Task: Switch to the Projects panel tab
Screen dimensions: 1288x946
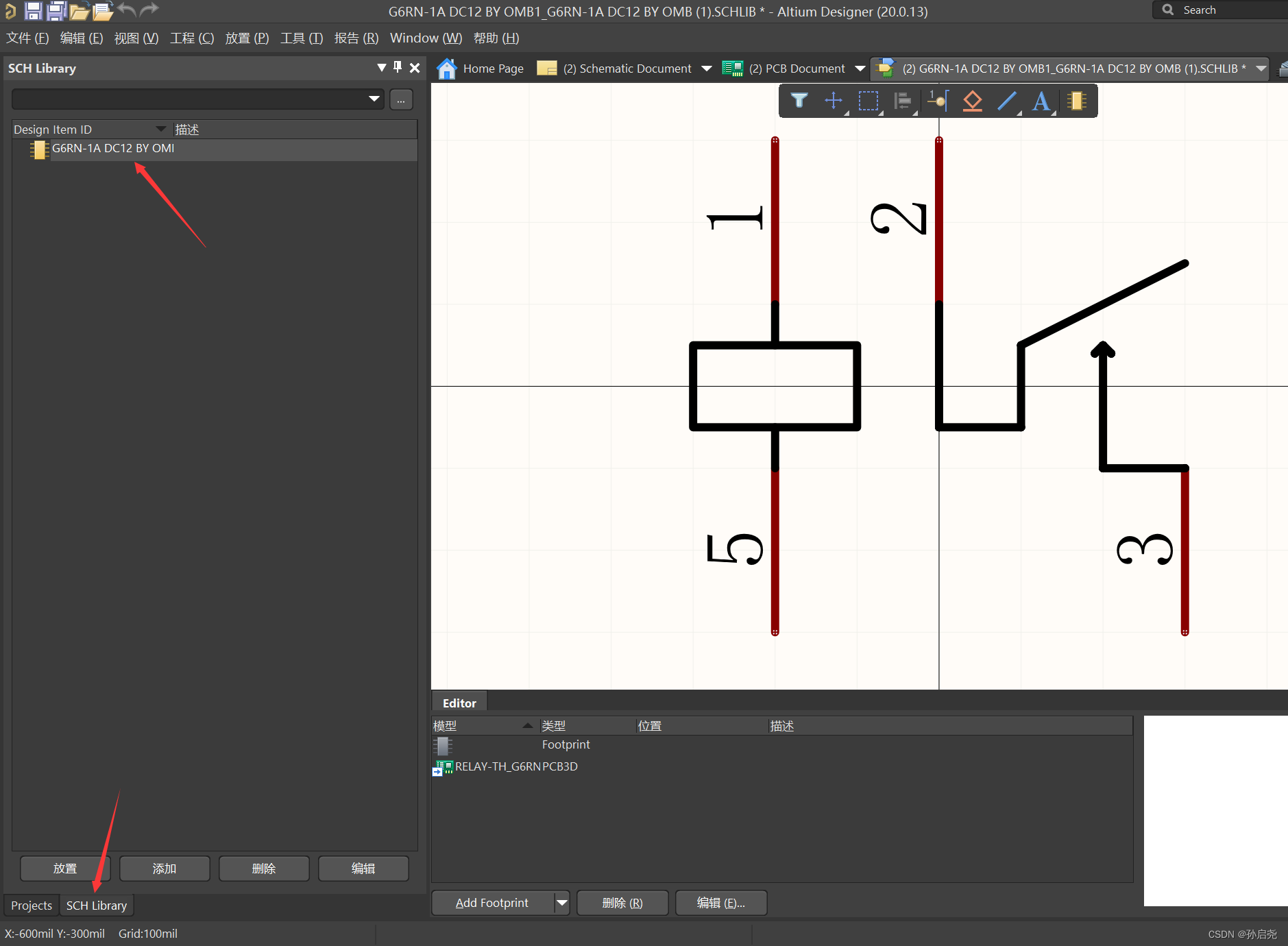Action: click(x=32, y=906)
